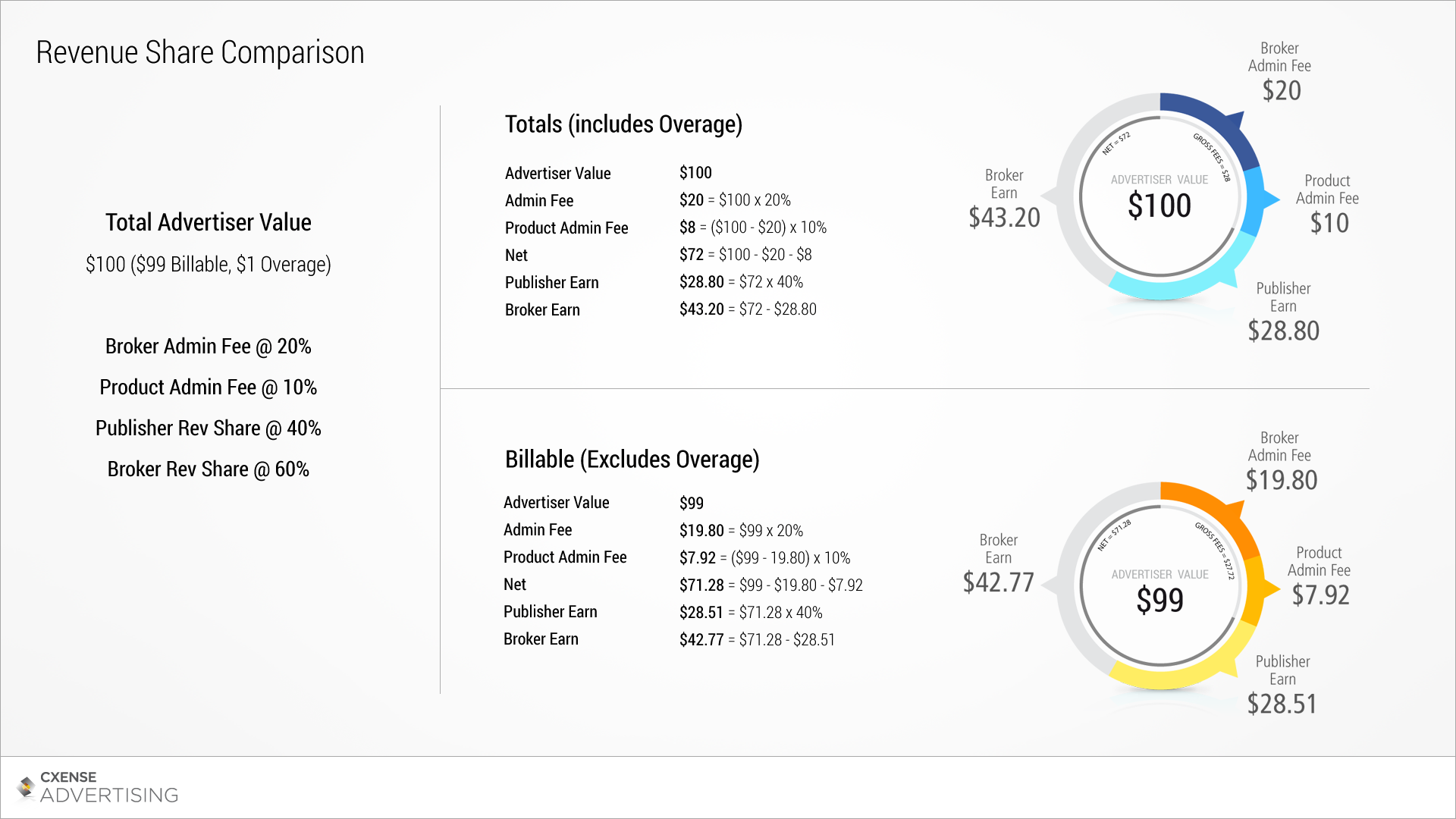Select the Publisher Earn $28.80 chart label
Image resolution: width=1456 pixels, height=819 pixels.
tap(1283, 312)
